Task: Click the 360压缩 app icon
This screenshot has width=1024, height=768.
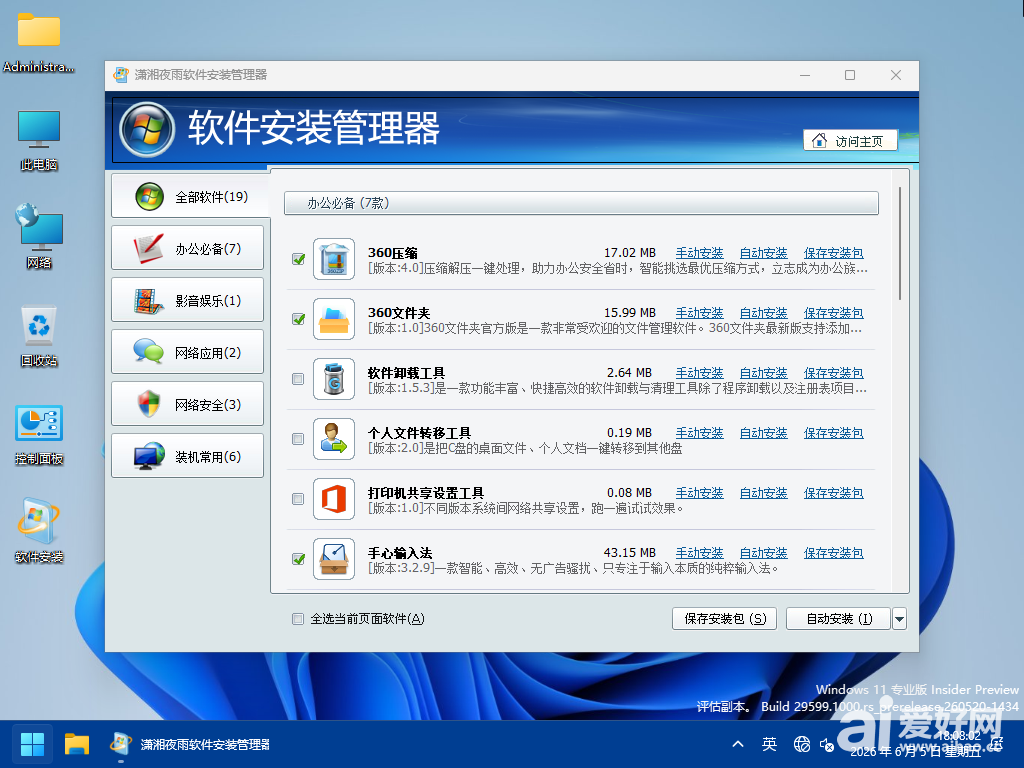Action: coord(334,259)
